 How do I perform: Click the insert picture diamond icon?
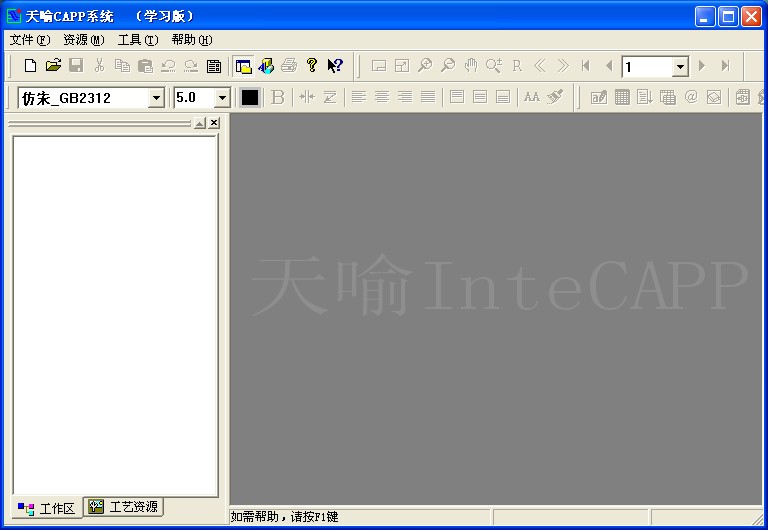[714, 97]
